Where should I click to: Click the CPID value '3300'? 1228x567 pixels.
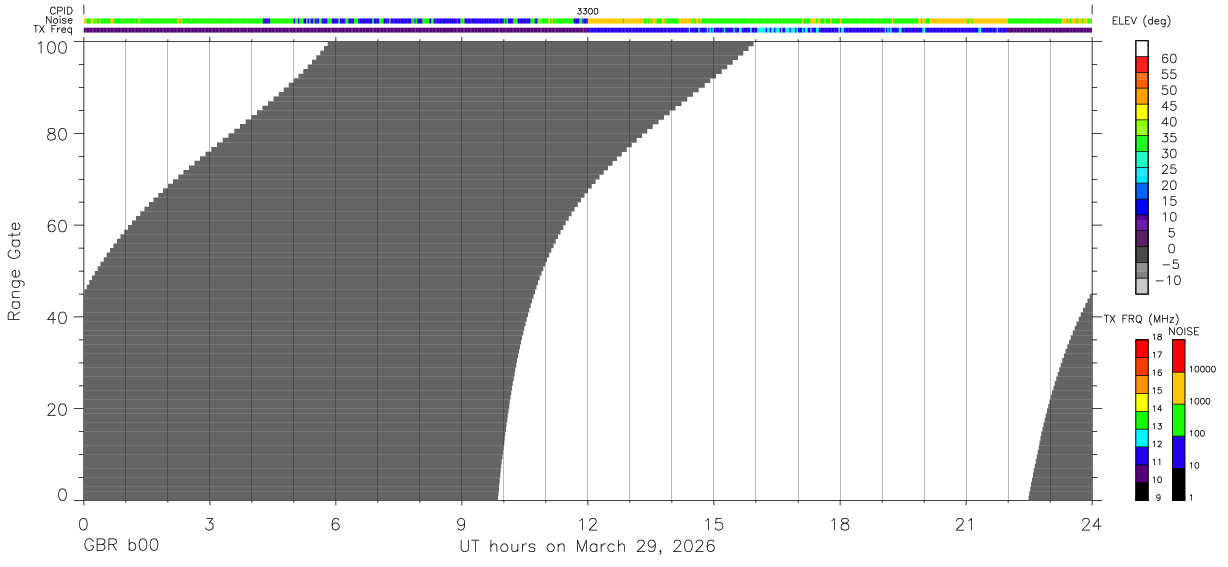[x=588, y=11]
